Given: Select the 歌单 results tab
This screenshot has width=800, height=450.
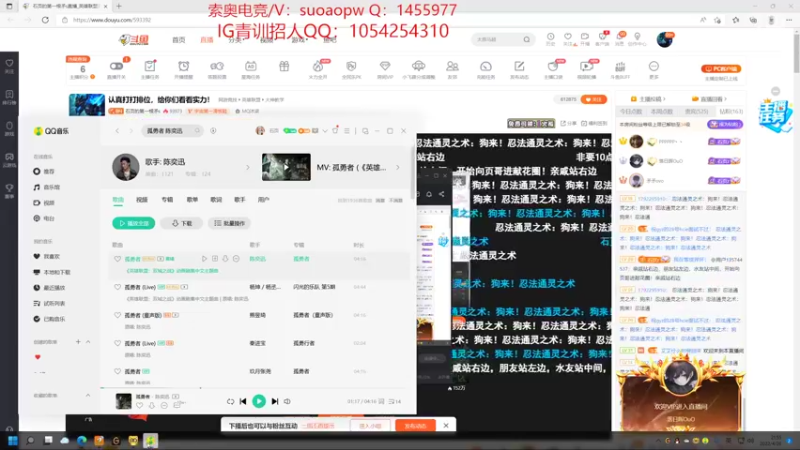Looking at the screenshot, I should point(192,199).
